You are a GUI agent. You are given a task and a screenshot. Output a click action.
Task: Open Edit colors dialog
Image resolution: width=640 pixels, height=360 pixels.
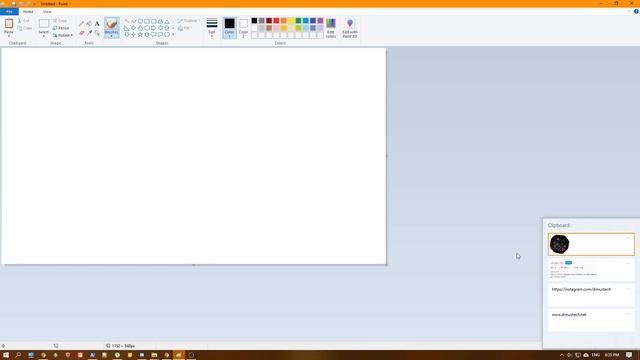pos(331,28)
